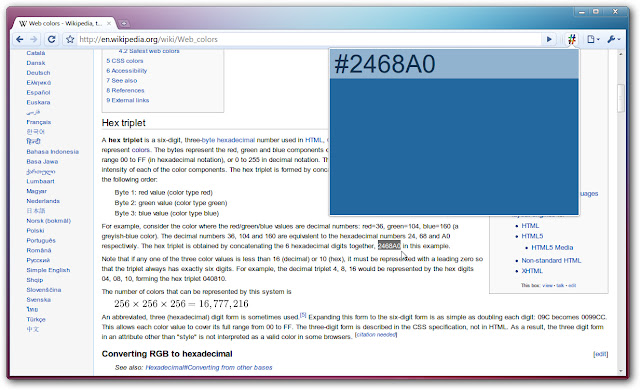Switch language to Español
Screen dimensions: 640x390
coord(38,93)
